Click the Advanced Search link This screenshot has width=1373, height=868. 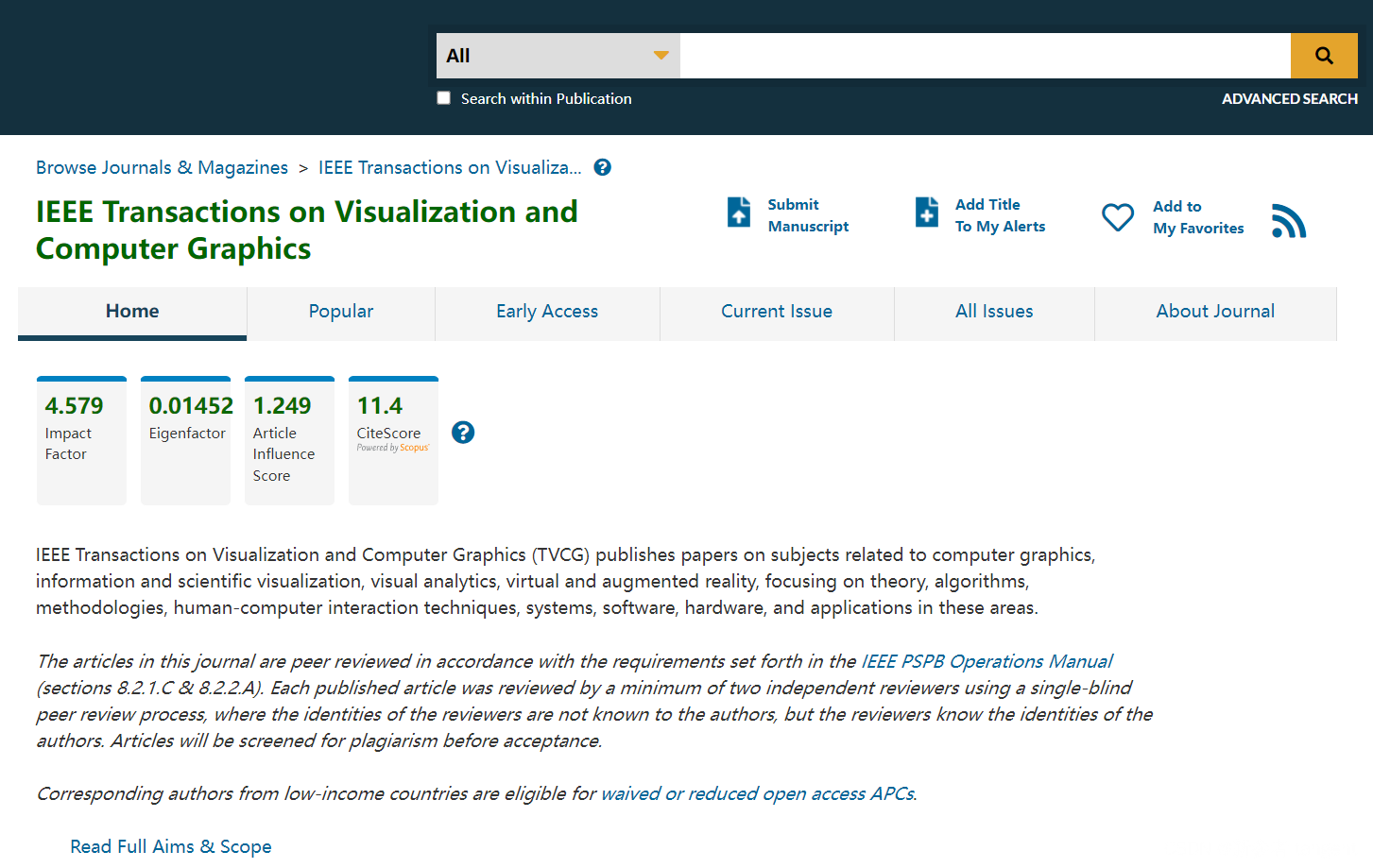click(1289, 98)
